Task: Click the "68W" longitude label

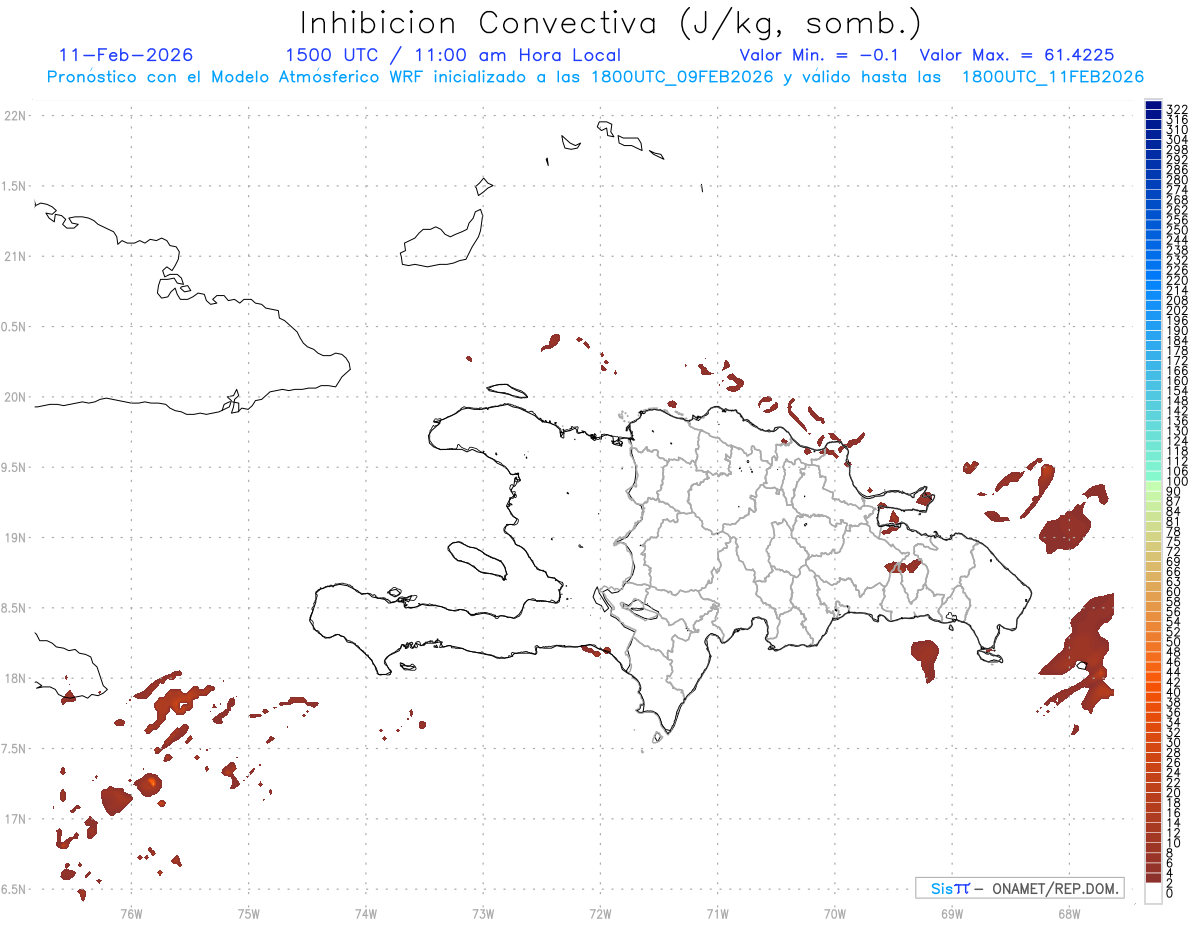Action: click(1069, 914)
